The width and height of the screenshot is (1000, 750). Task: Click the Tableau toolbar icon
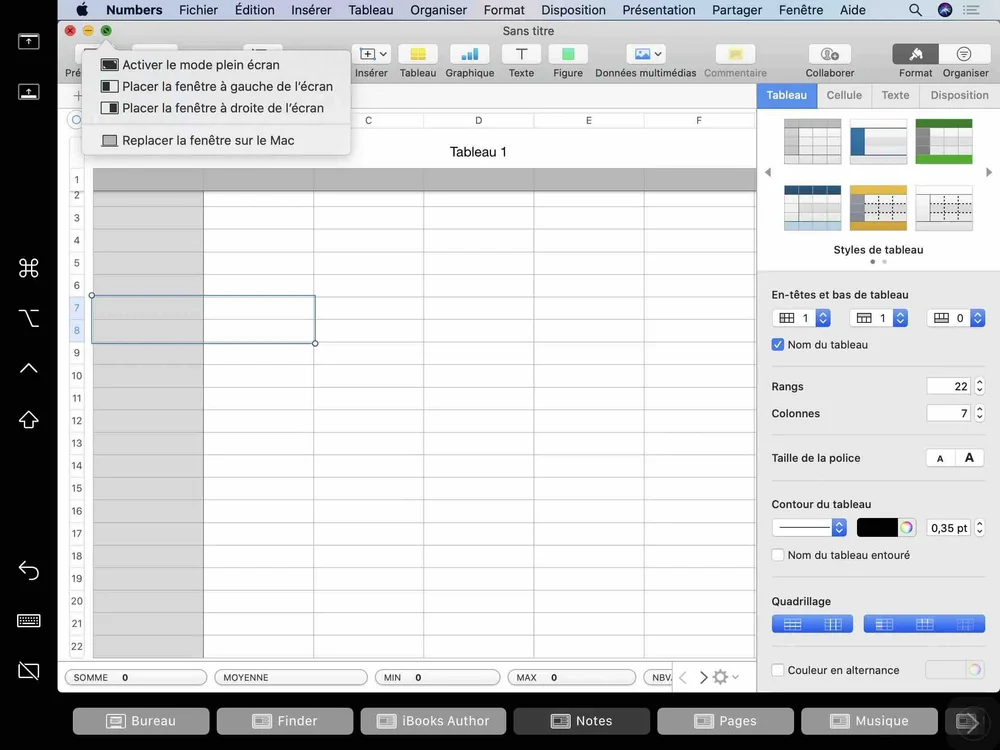[x=418, y=55]
